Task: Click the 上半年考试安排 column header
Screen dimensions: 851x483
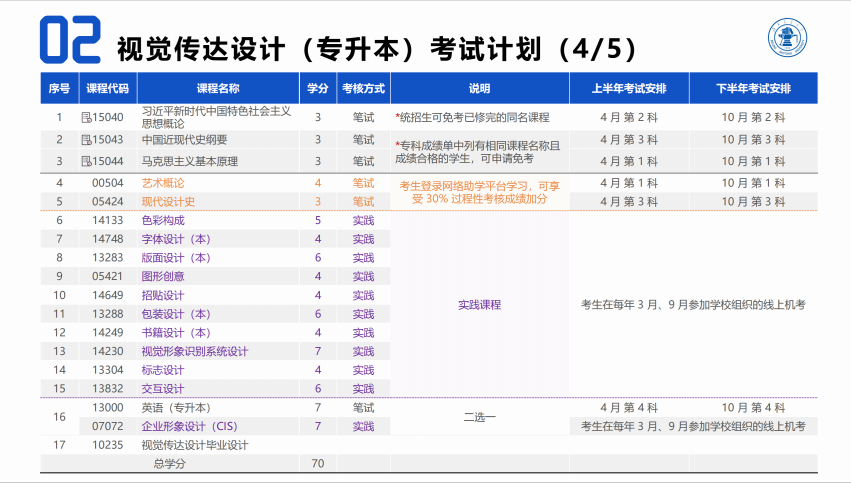Action: [x=628, y=89]
